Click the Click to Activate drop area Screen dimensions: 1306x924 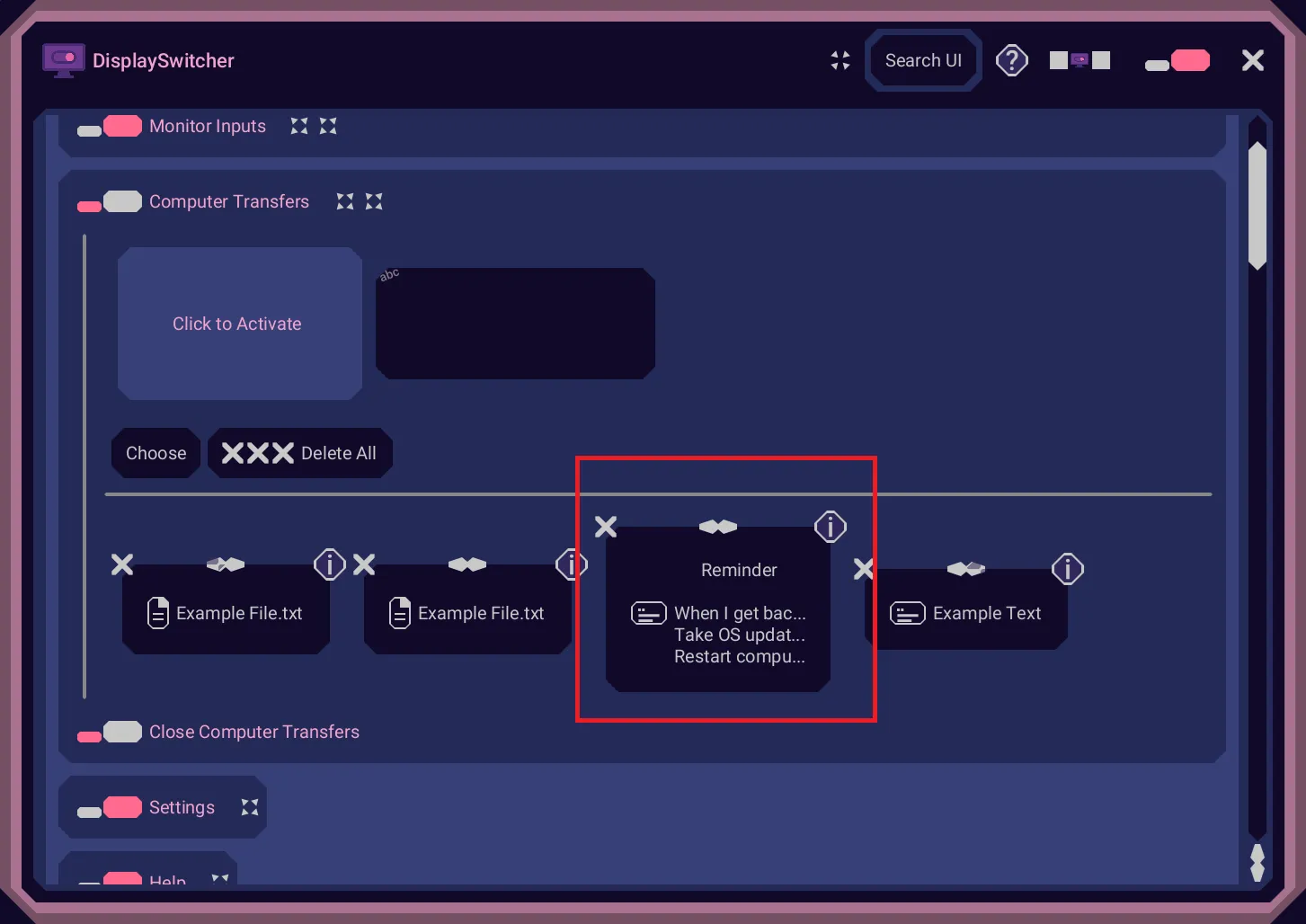240,324
